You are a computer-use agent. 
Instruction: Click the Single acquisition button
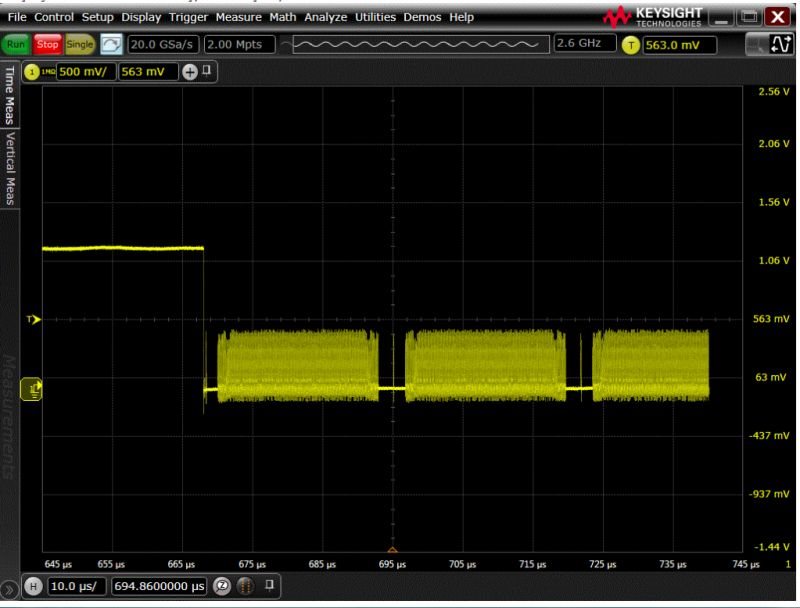pos(80,44)
